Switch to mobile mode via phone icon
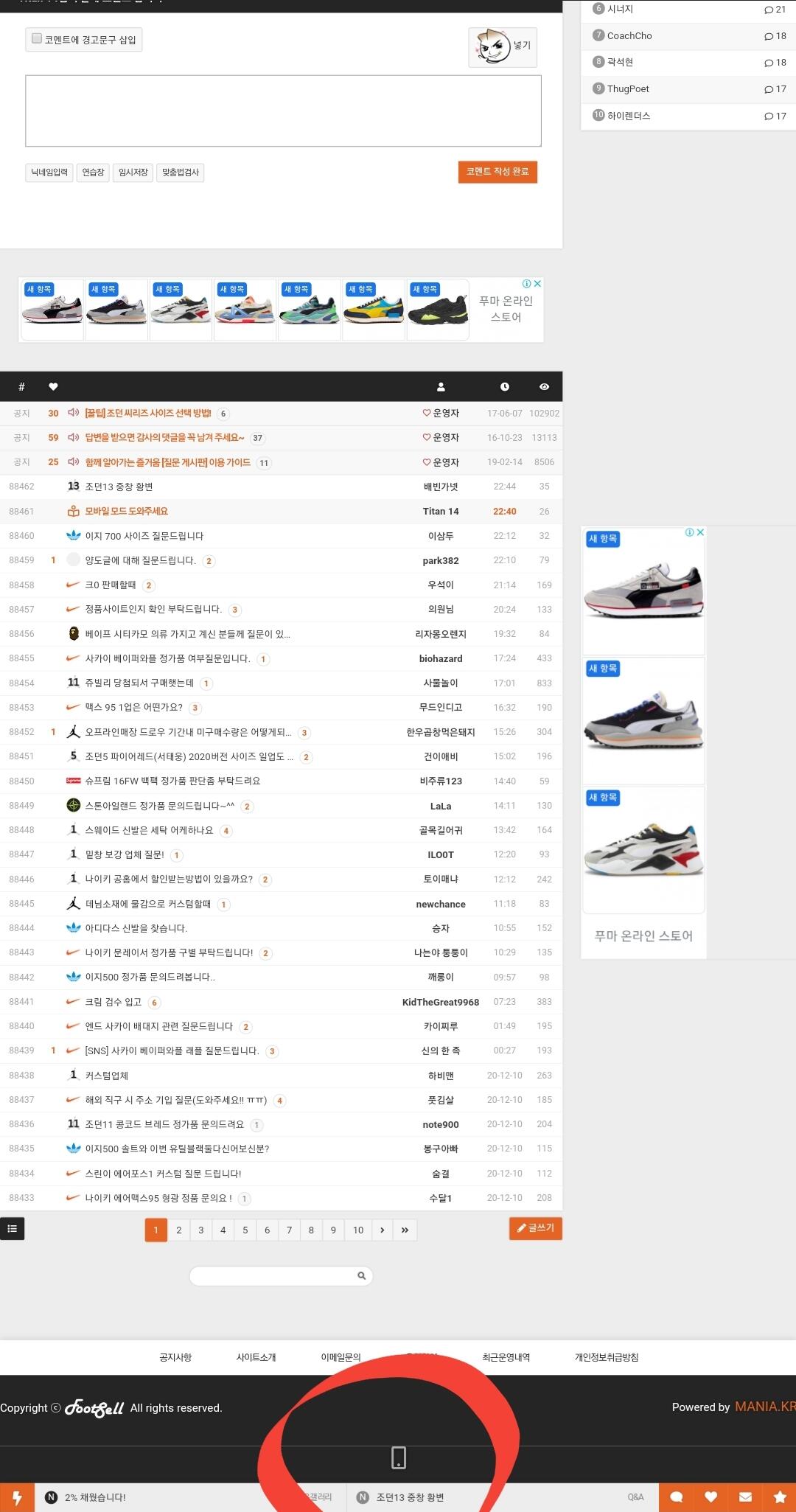This screenshot has width=796, height=1512. pyautogui.click(x=399, y=1457)
